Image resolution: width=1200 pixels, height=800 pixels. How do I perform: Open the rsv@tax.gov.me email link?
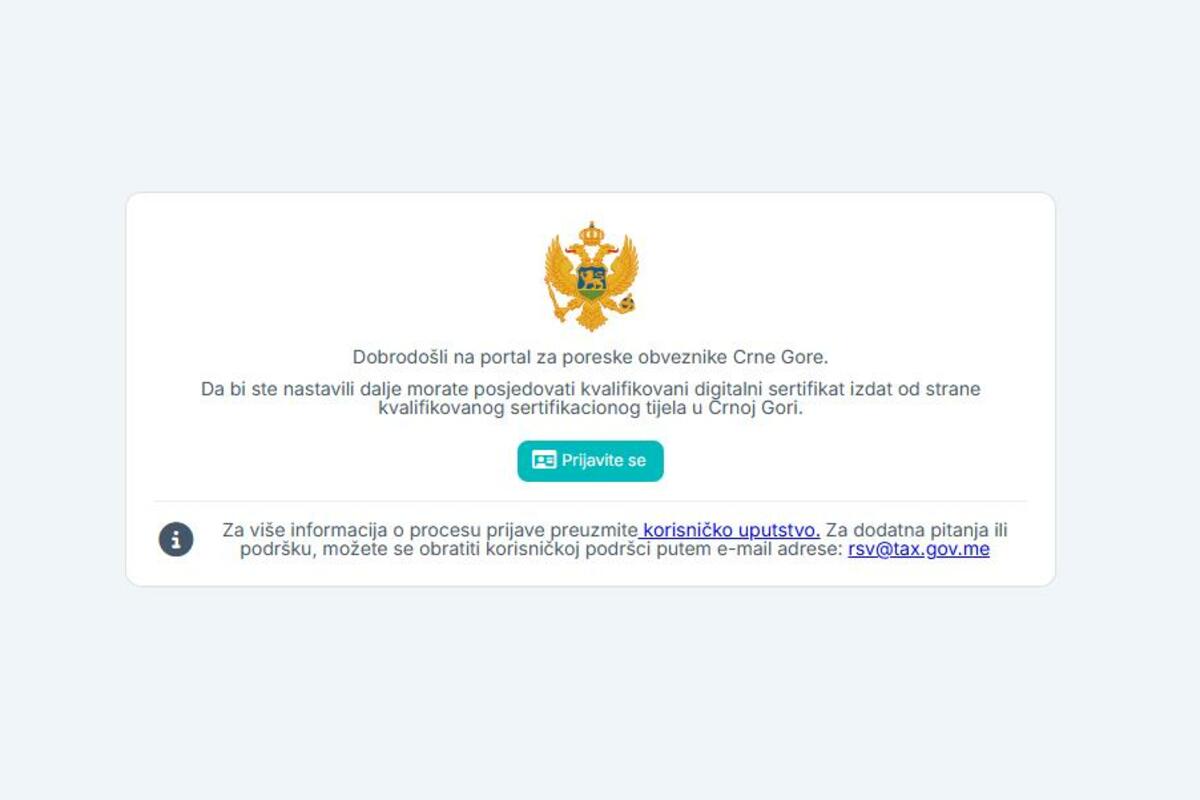click(919, 549)
